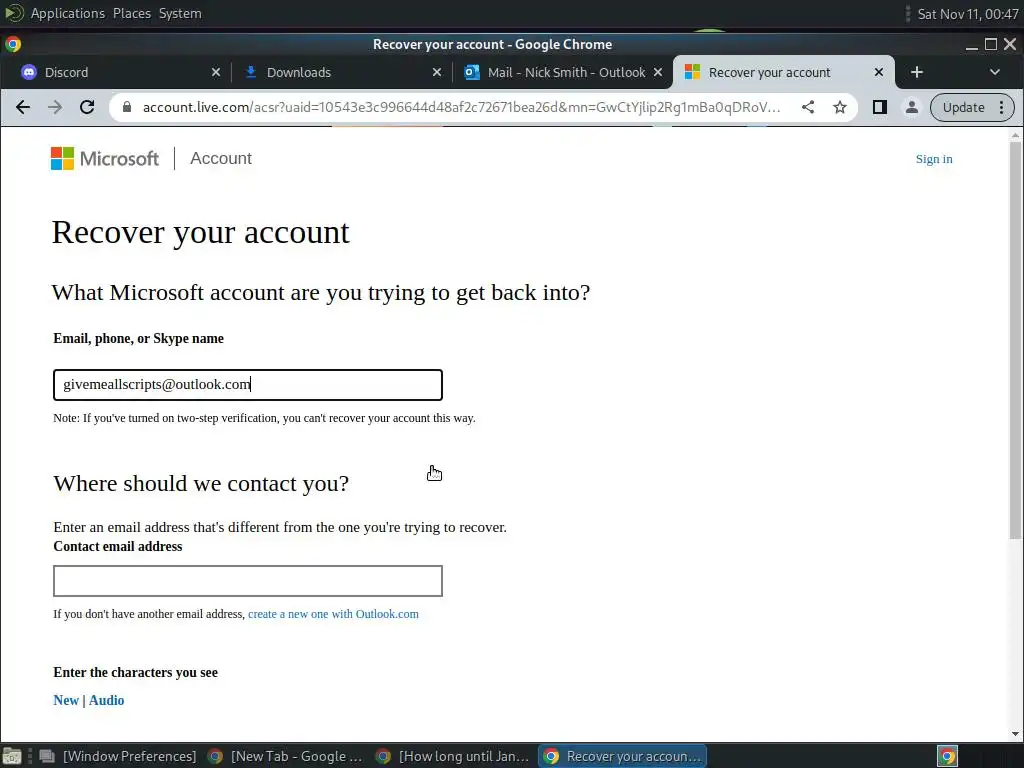Click the padlock site info icon
Screen dimensions: 1024x768
127,107
